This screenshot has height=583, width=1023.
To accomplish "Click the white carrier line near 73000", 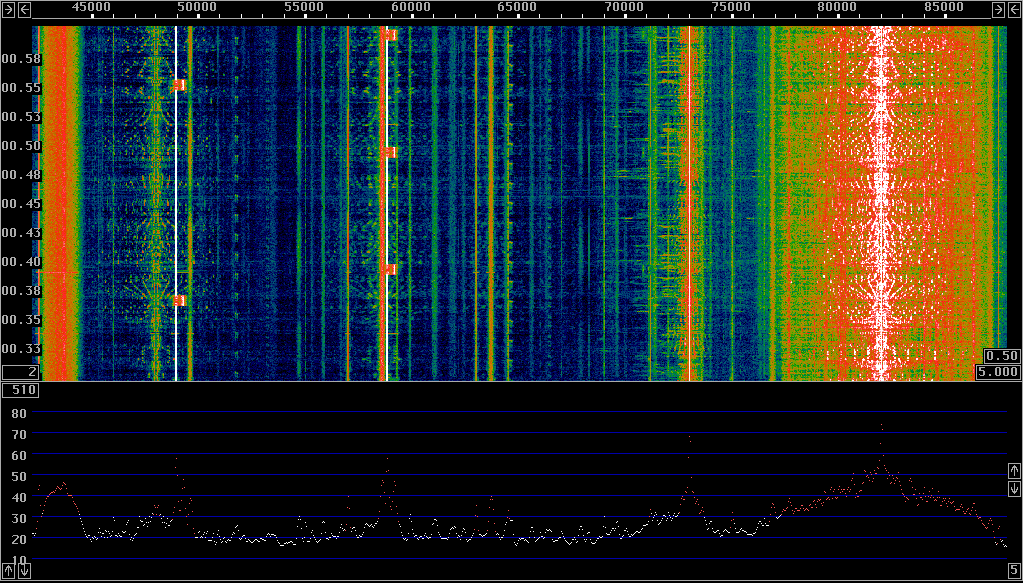I will (x=690, y=203).
